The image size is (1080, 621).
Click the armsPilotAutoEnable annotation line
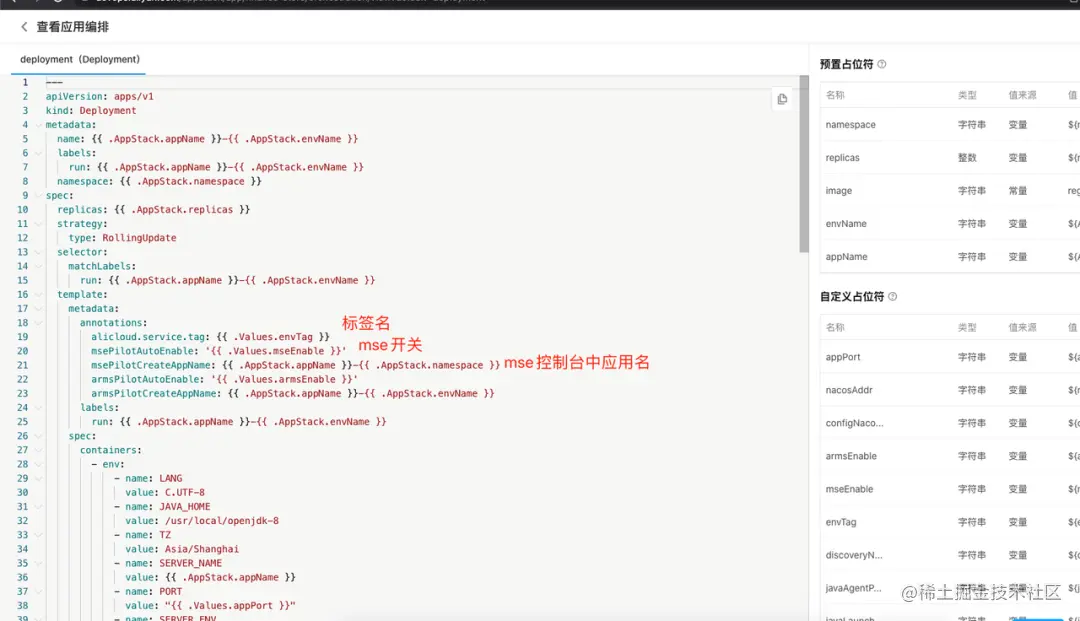pyautogui.click(x=225, y=379)
